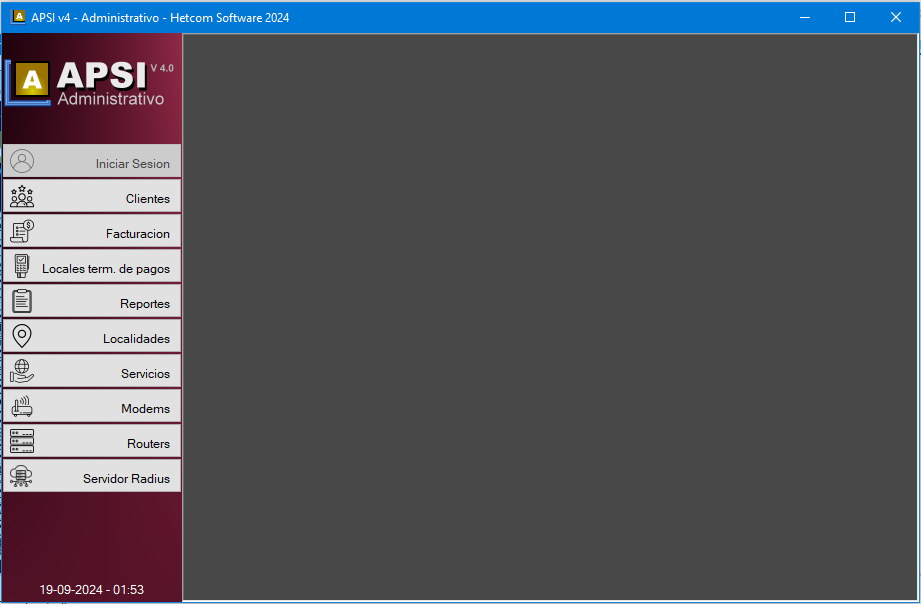Go to Facturacion module
This screenshot has width=921, height=604.
137,233
